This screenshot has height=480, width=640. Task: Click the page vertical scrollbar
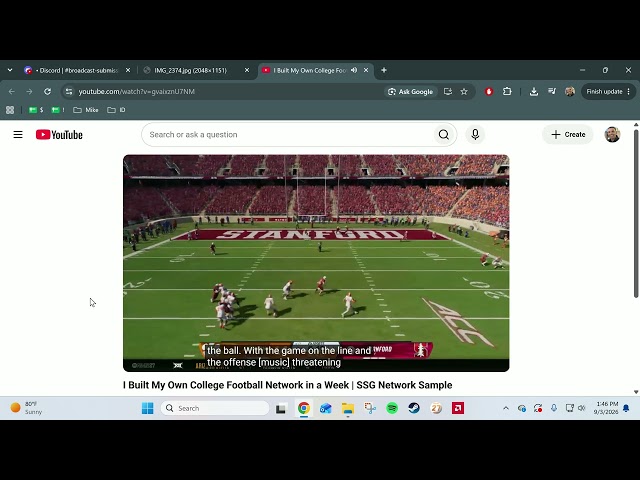pyautogui.click(x=636, y=213)
